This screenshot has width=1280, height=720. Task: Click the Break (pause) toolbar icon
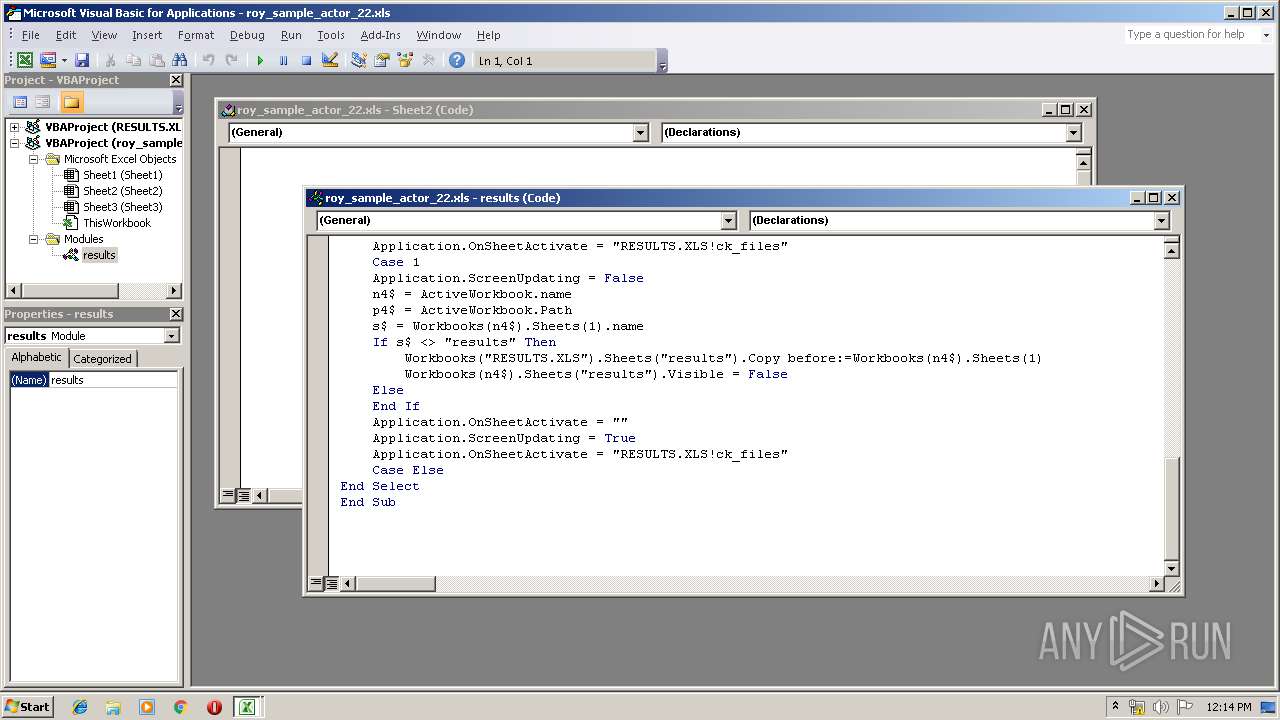pos(283,60)
